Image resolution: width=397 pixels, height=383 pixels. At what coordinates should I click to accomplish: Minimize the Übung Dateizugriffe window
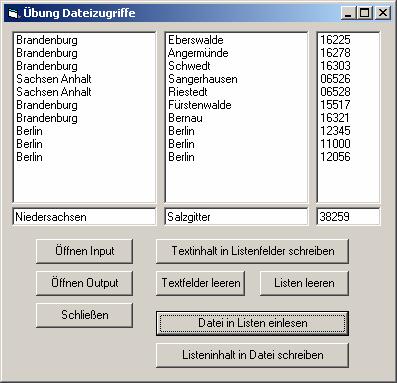(348, 13)
